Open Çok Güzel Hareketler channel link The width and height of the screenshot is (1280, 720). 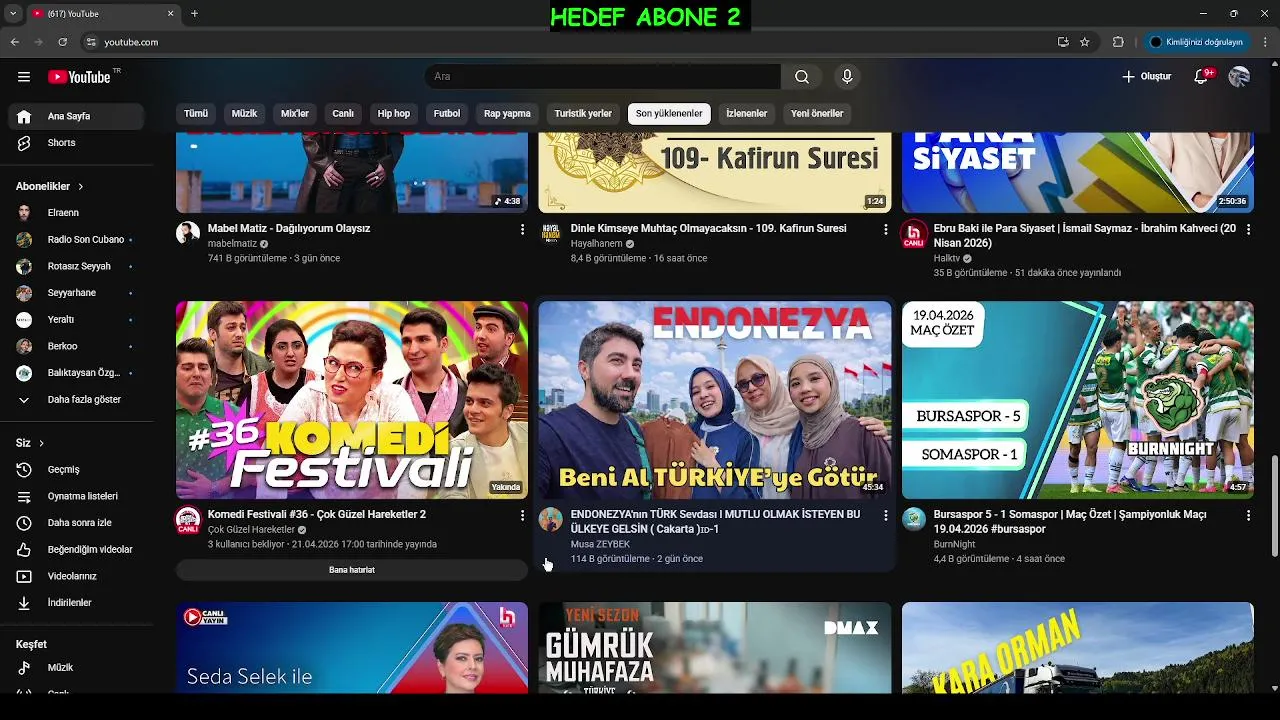(x=251, y=530)
